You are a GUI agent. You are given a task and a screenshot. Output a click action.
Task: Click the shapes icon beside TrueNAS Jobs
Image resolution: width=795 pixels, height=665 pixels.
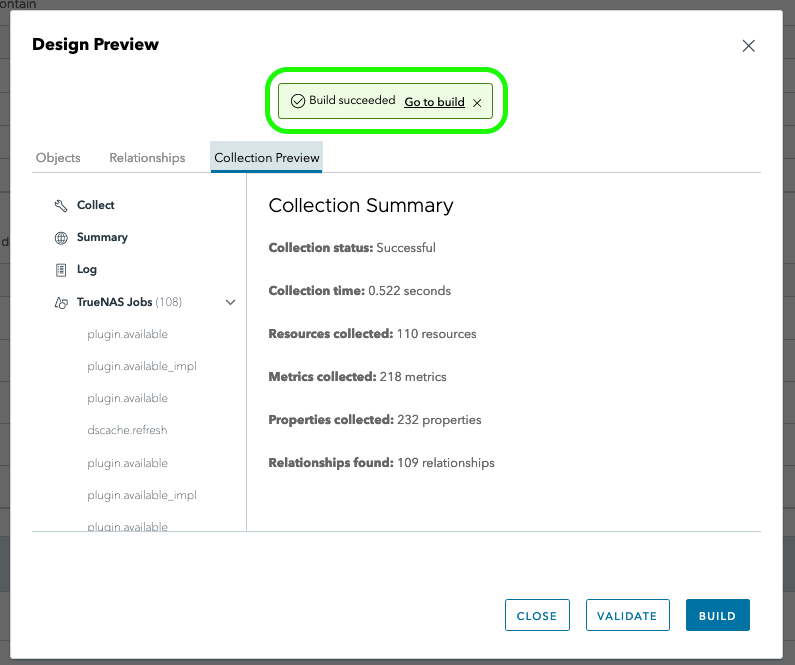(x=61, y=302)
